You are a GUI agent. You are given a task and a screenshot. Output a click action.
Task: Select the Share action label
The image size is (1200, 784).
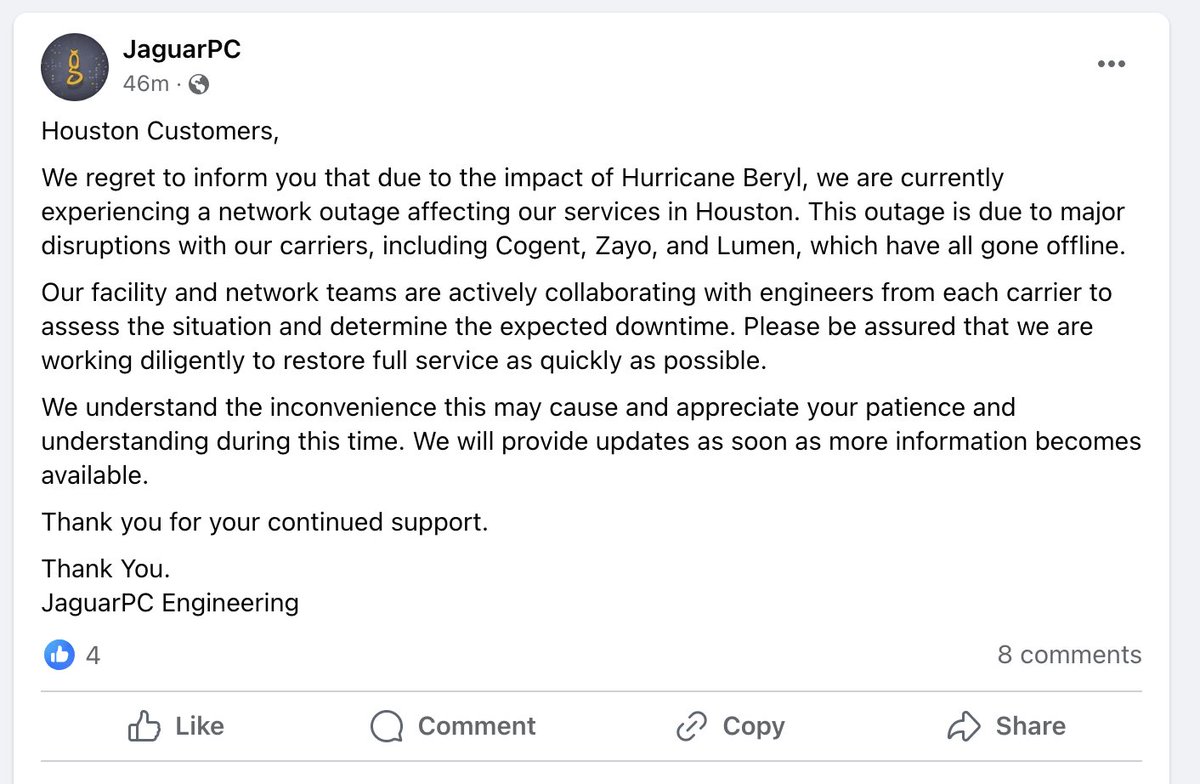pyautogui.click(x=1030, y=726)
